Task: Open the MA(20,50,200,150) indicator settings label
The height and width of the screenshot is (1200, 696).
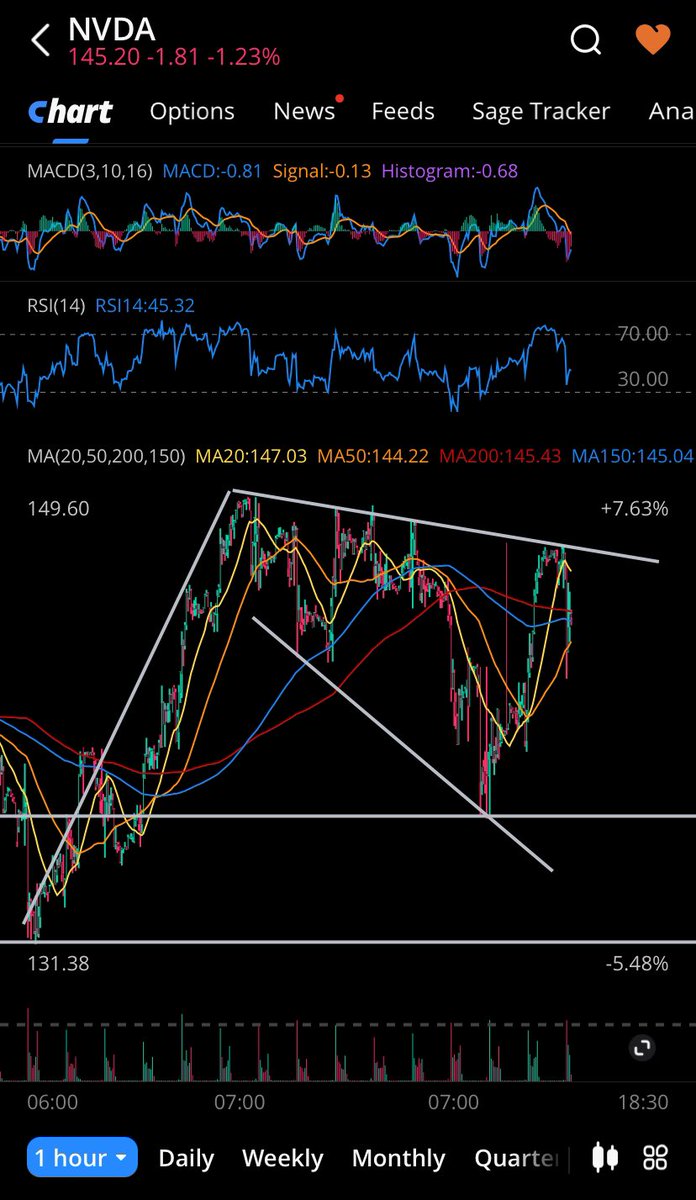Action: (106, 456)
